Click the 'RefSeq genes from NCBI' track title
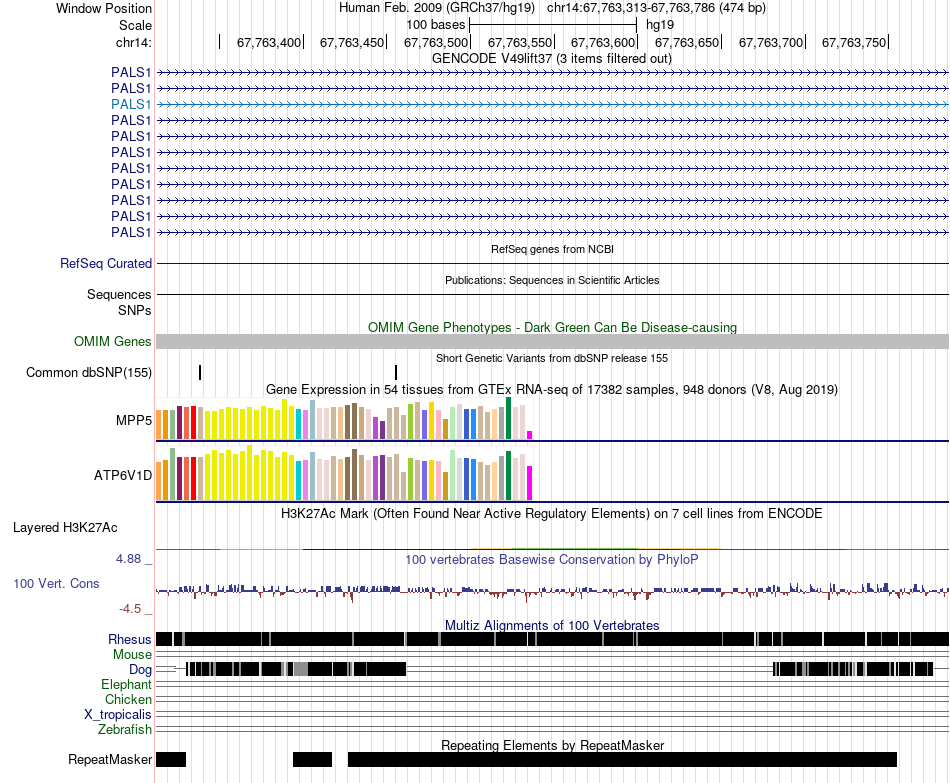The width and height of the screenshot is (950, 783). tap(552, 249)
